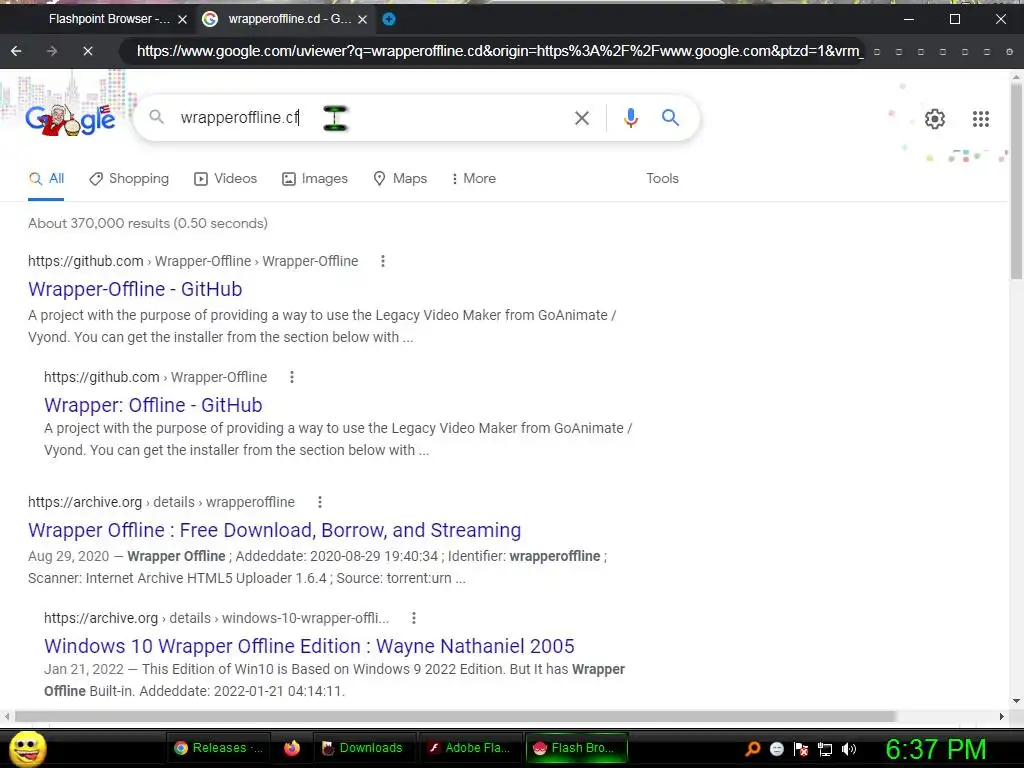The image size is (1024, 768).
Task: Click the horizontal scrollbar at the page bottom
Action: 455,716
